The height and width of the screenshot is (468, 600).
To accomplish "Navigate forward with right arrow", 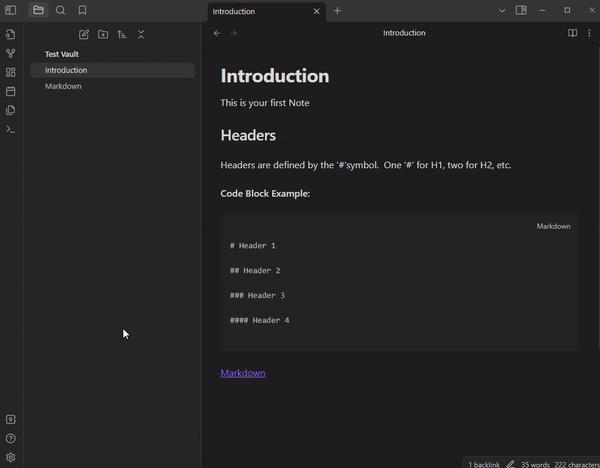I will (x=233, y=33).
